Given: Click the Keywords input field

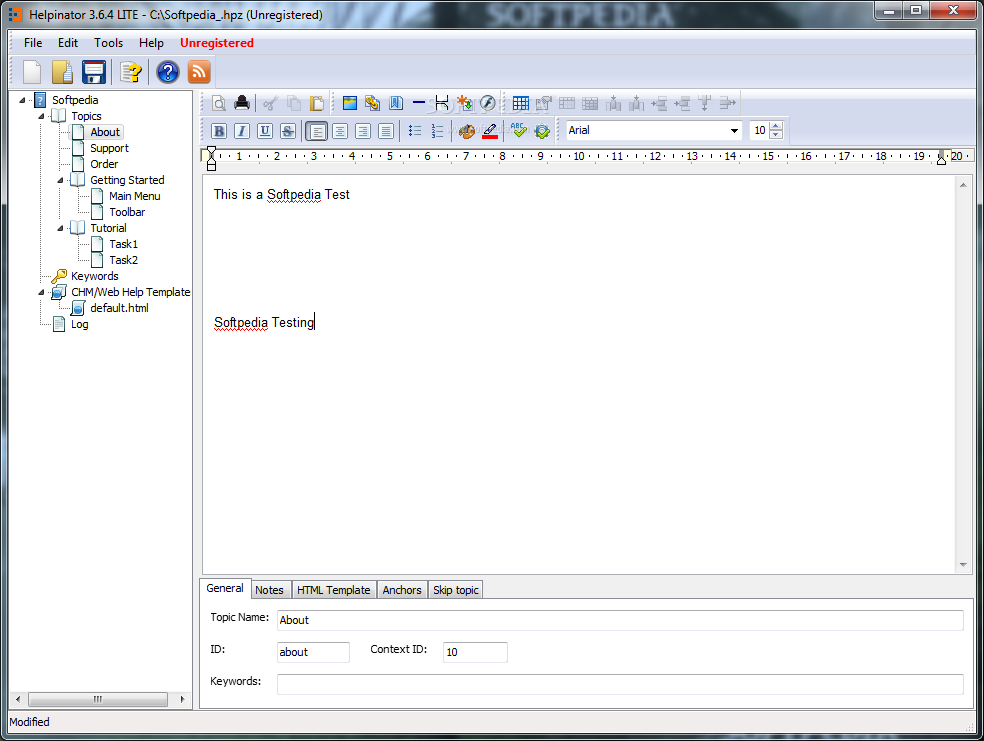Looking at the screenshot, I should [620, 684].
